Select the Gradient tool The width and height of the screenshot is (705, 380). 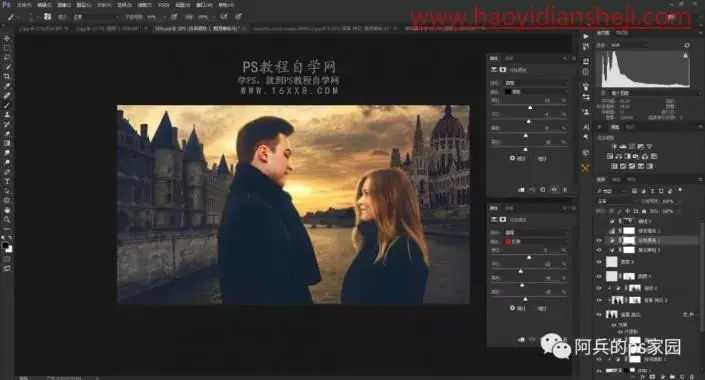(7, 143)
